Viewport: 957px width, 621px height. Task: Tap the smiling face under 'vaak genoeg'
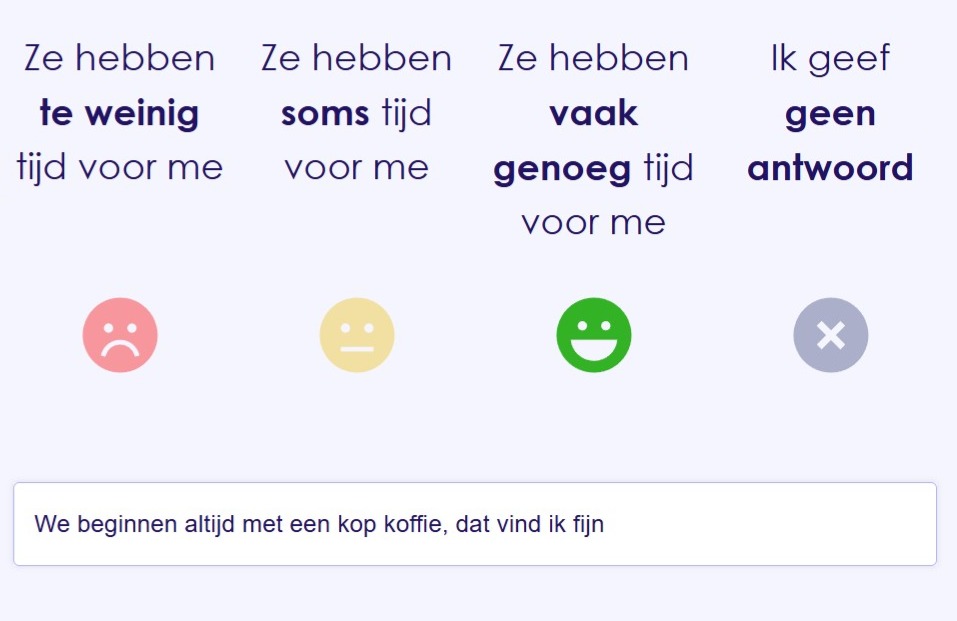594,335
